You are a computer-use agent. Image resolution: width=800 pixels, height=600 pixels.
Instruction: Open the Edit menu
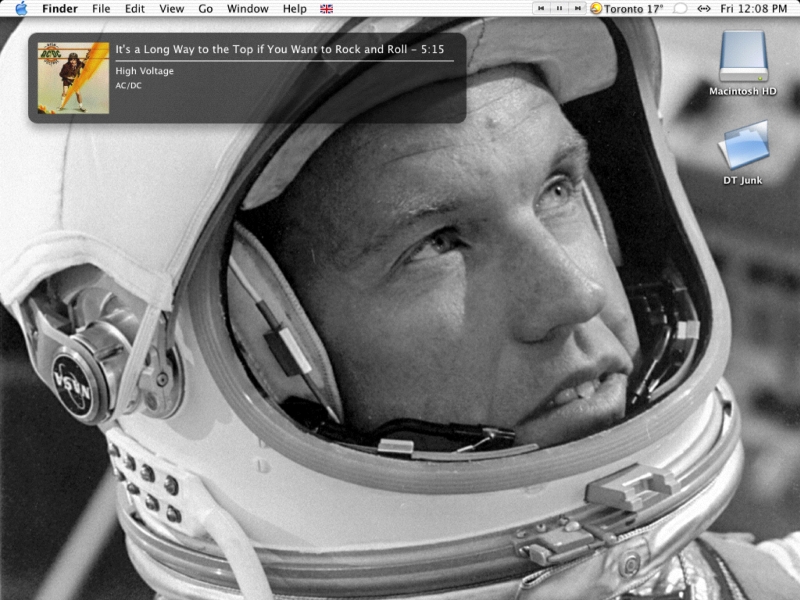[134, 8]
